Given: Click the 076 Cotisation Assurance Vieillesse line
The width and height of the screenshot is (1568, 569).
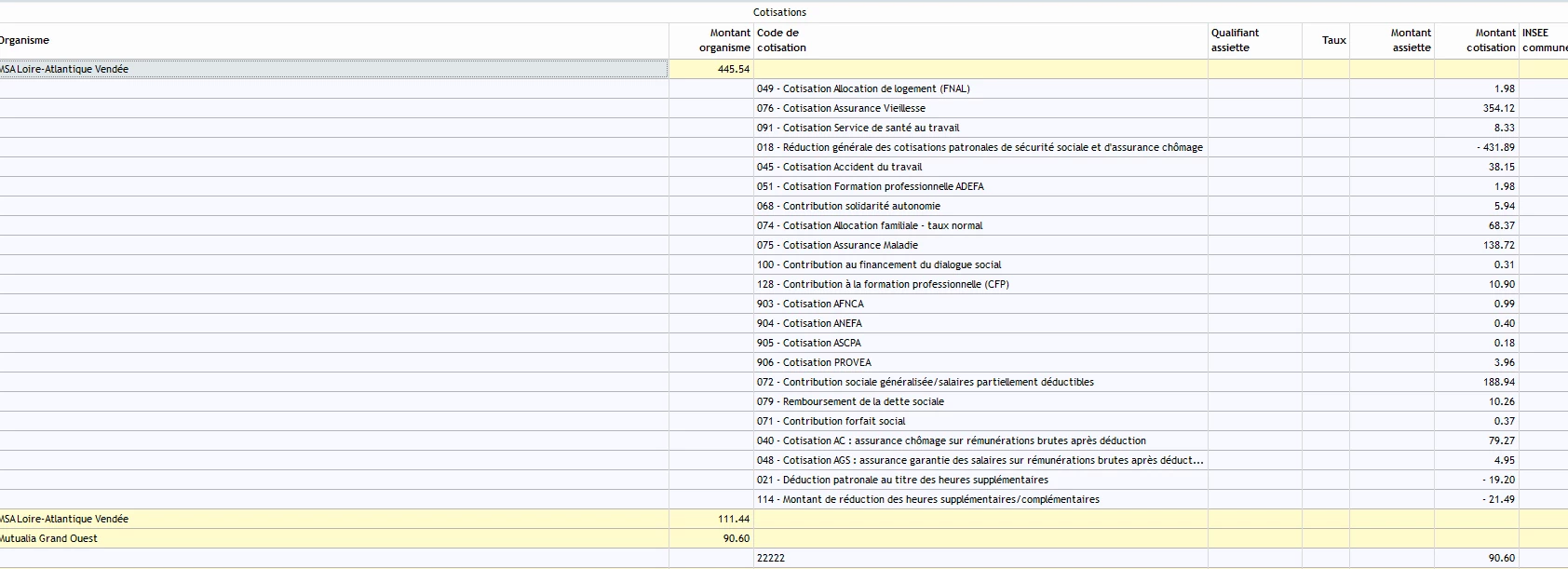Looking at the screenshot, I should pos(841,108).
